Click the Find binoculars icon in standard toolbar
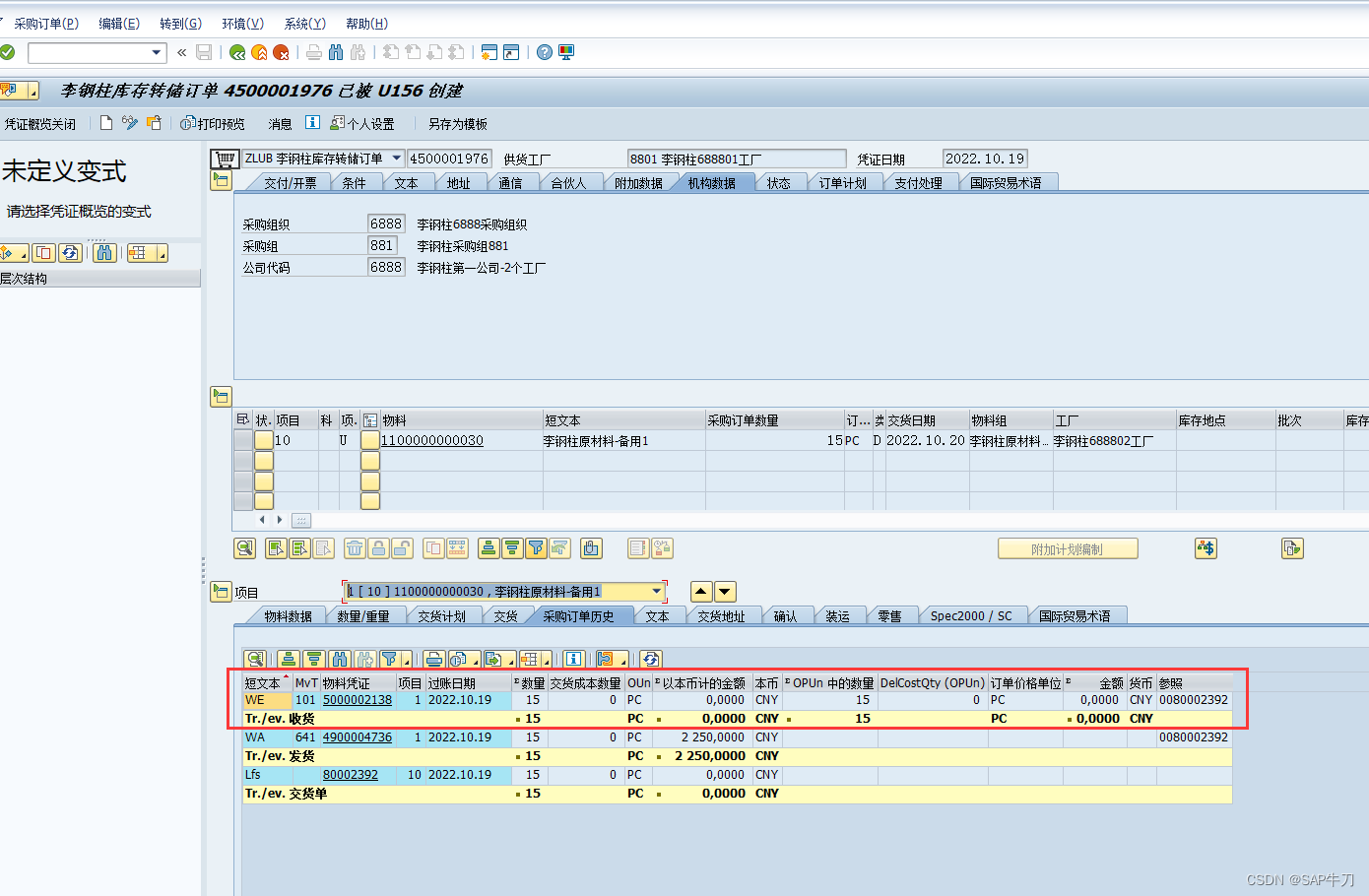This screenshot has height=896, width=1369. pyautogui.click(x=336, y=52)
